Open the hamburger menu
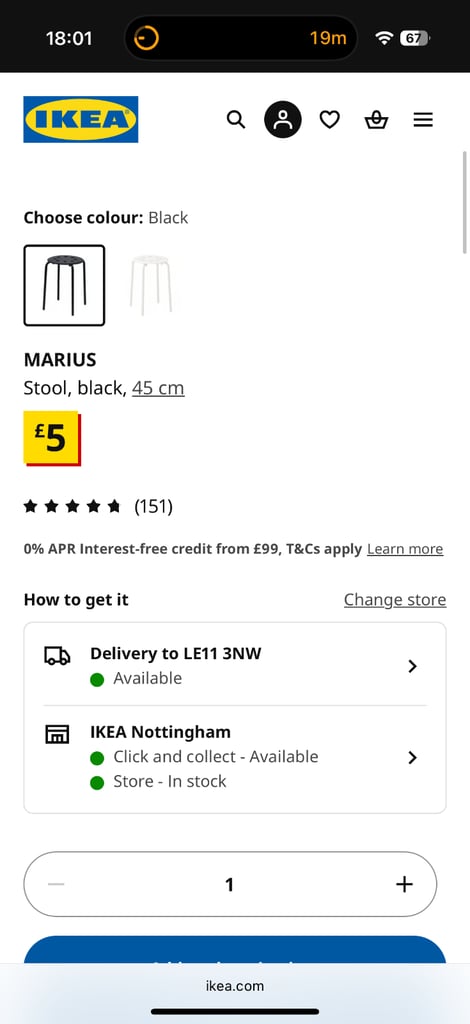This screenshot has width=470, height=1024. click(423, 120)
